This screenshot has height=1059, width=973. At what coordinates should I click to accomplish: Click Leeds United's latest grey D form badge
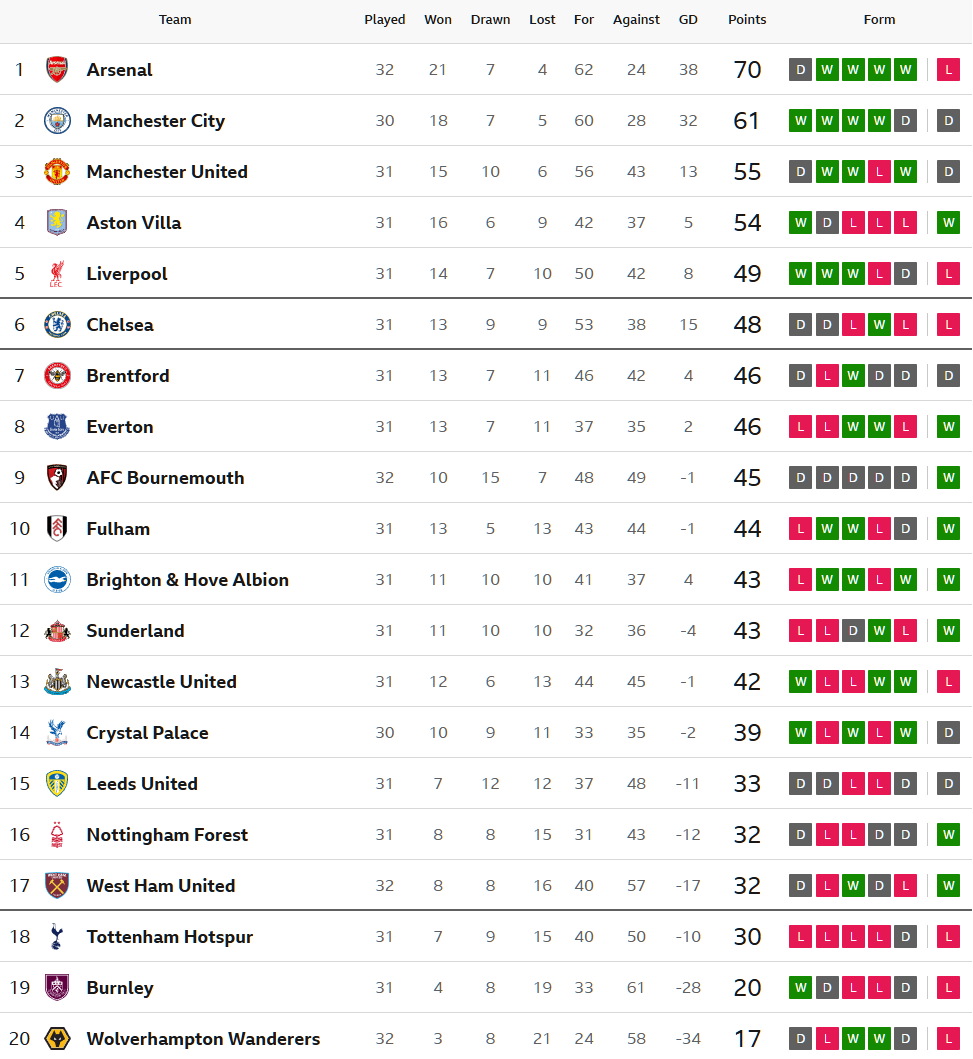948,784
